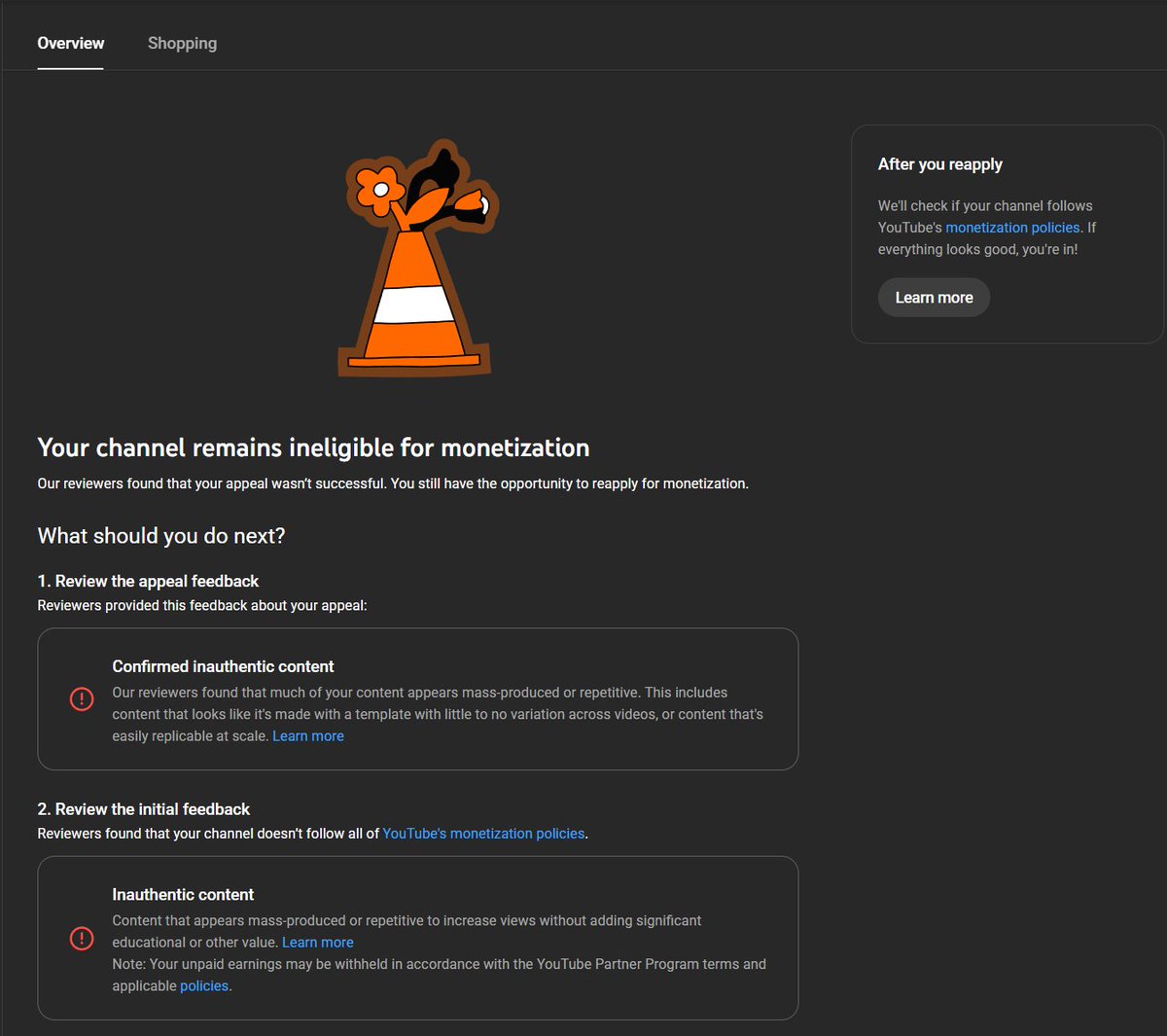
Task: Click 'Reviewers provided this feedback about your appeal' text
Action: [202, 605]
